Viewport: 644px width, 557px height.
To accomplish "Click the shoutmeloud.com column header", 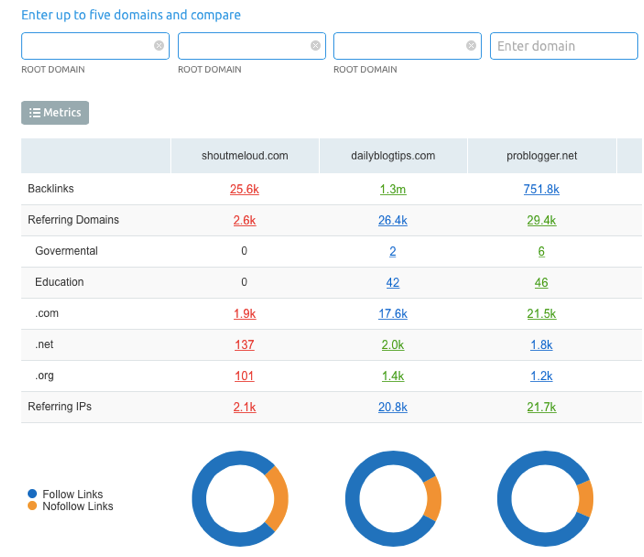I will [245, 156].
